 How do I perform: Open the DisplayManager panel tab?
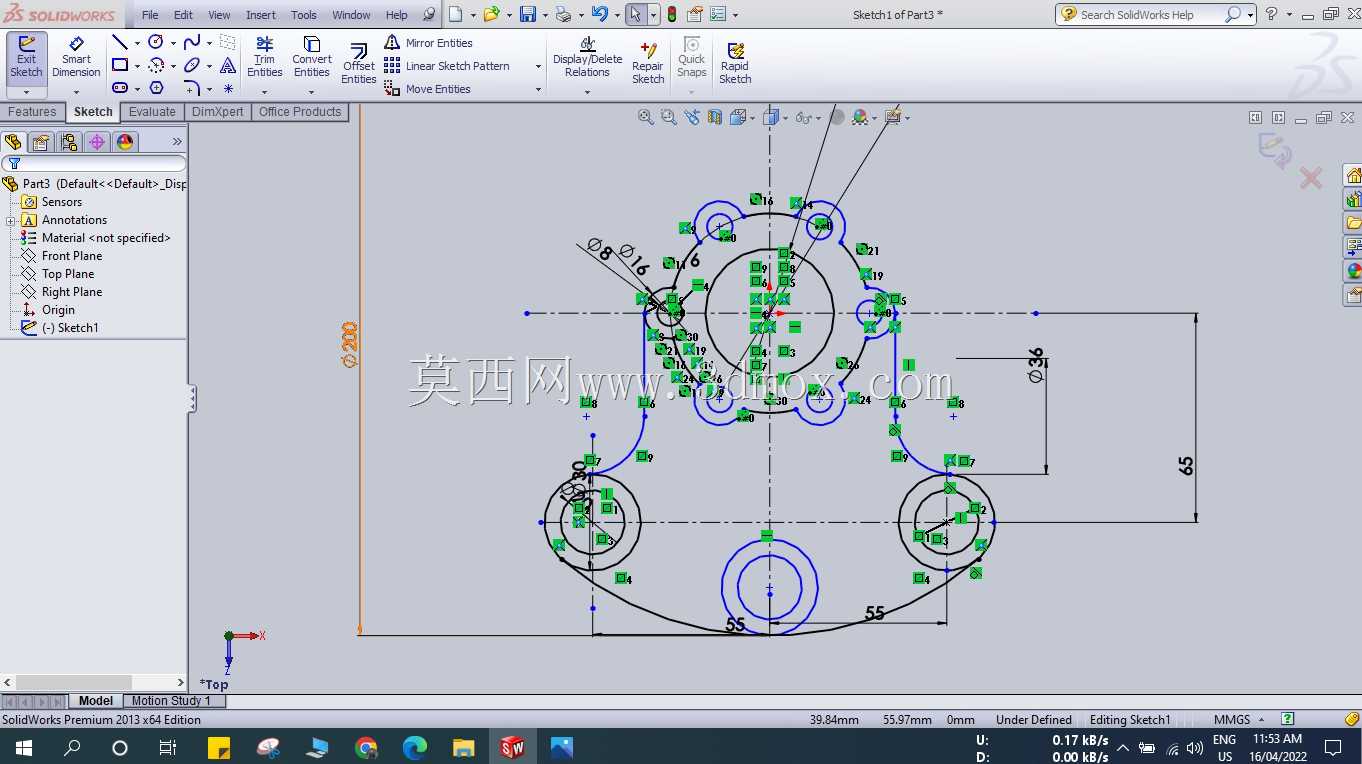[125, 142]
